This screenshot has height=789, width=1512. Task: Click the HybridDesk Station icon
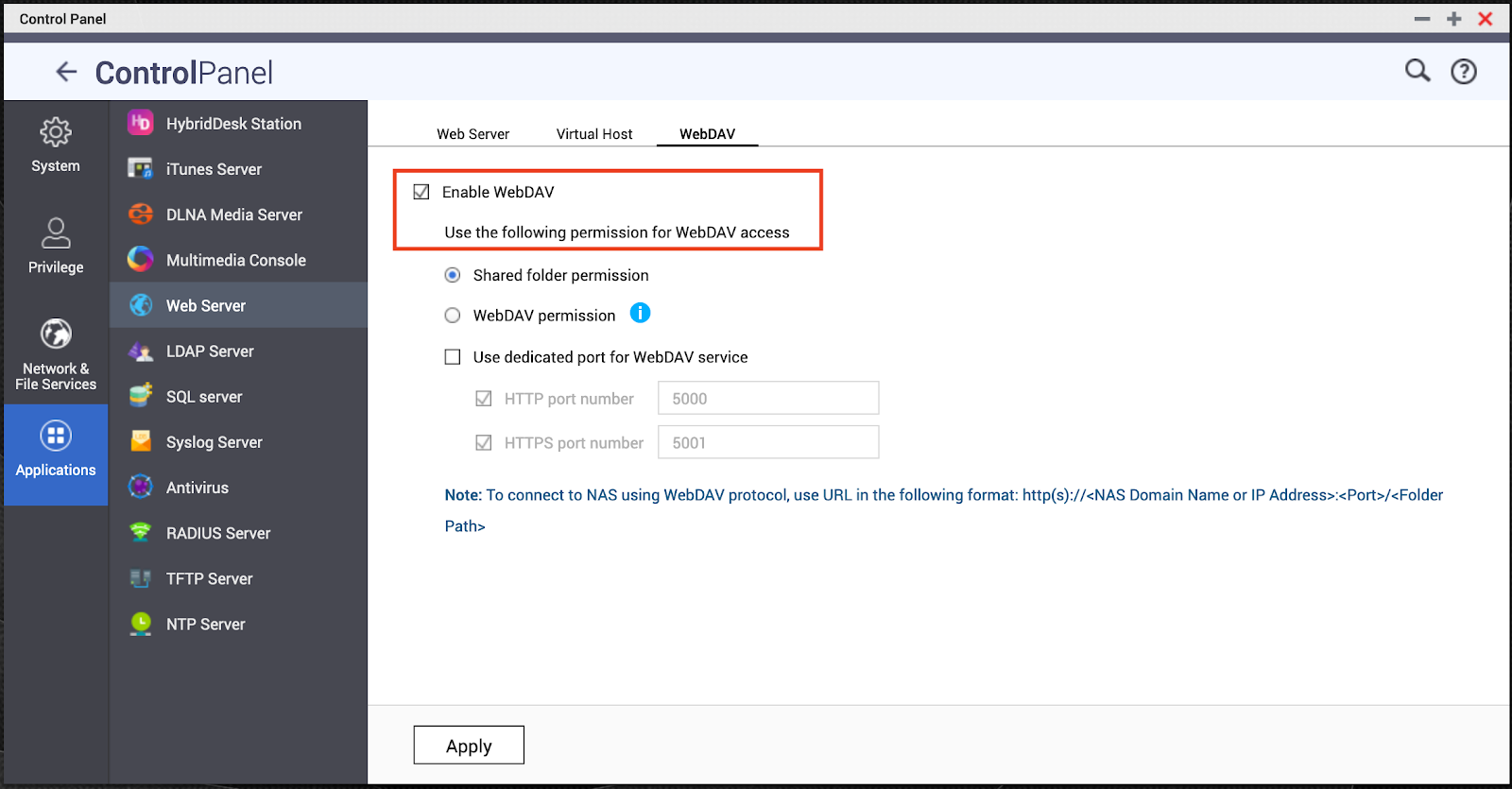point(141,123)
